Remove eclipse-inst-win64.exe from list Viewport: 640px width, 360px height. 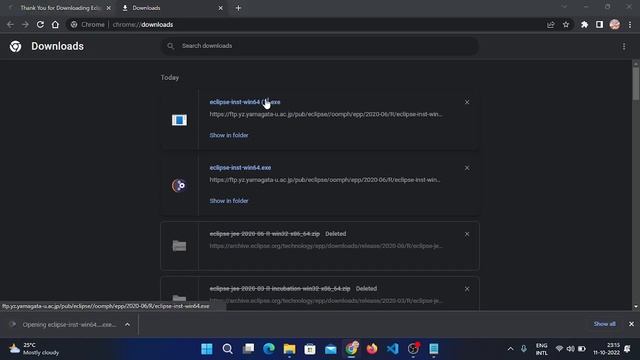tap(467, 168)
